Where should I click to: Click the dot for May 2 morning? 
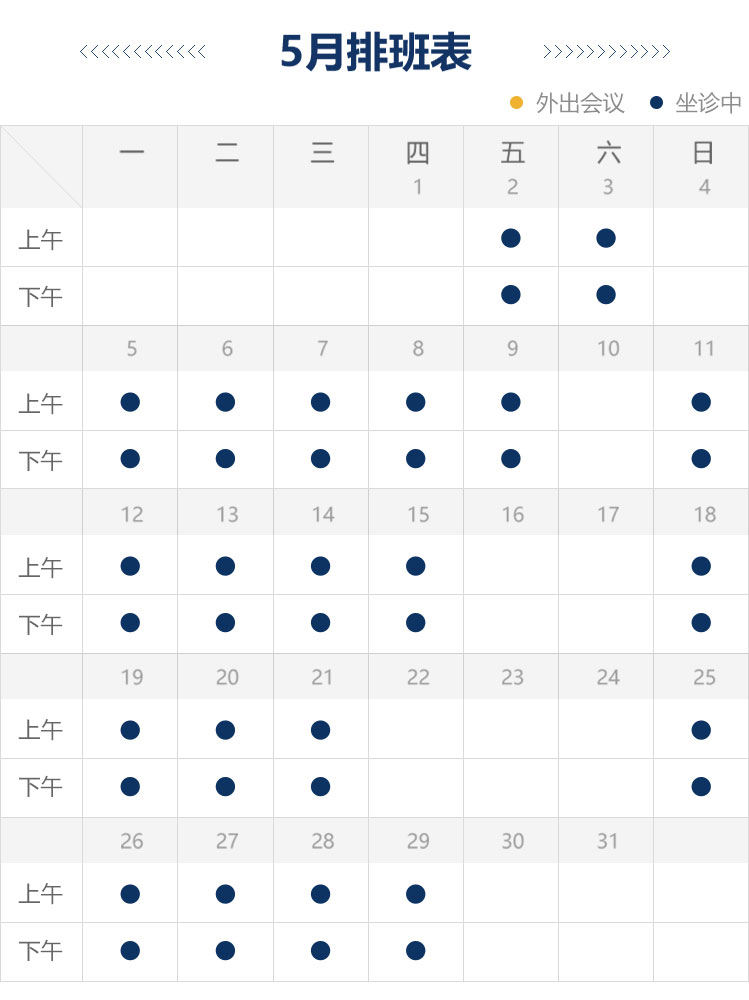pyautogui.click(x=511, y=238)
